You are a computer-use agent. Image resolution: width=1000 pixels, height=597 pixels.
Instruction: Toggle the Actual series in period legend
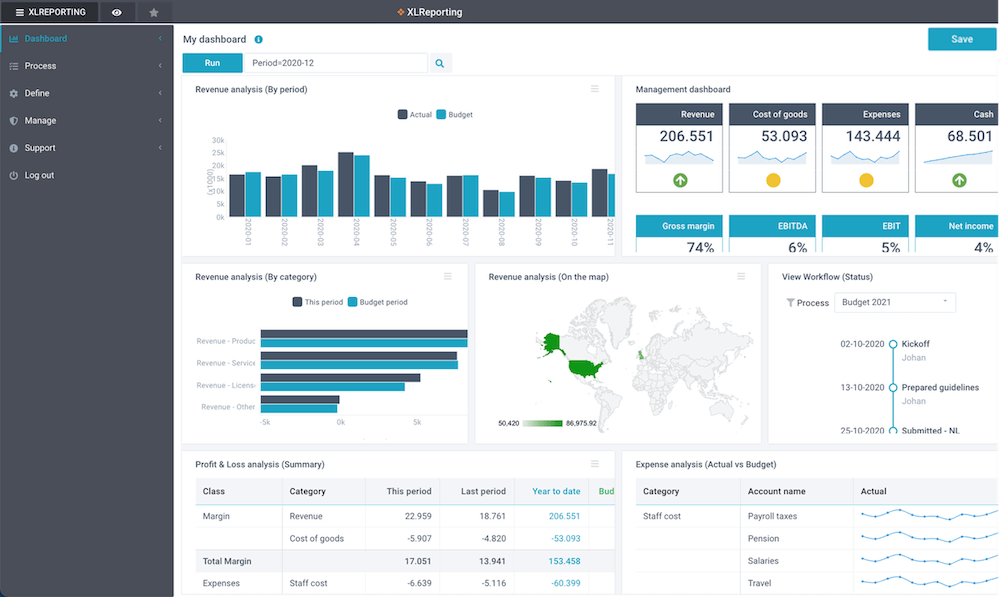pos(415,115)
